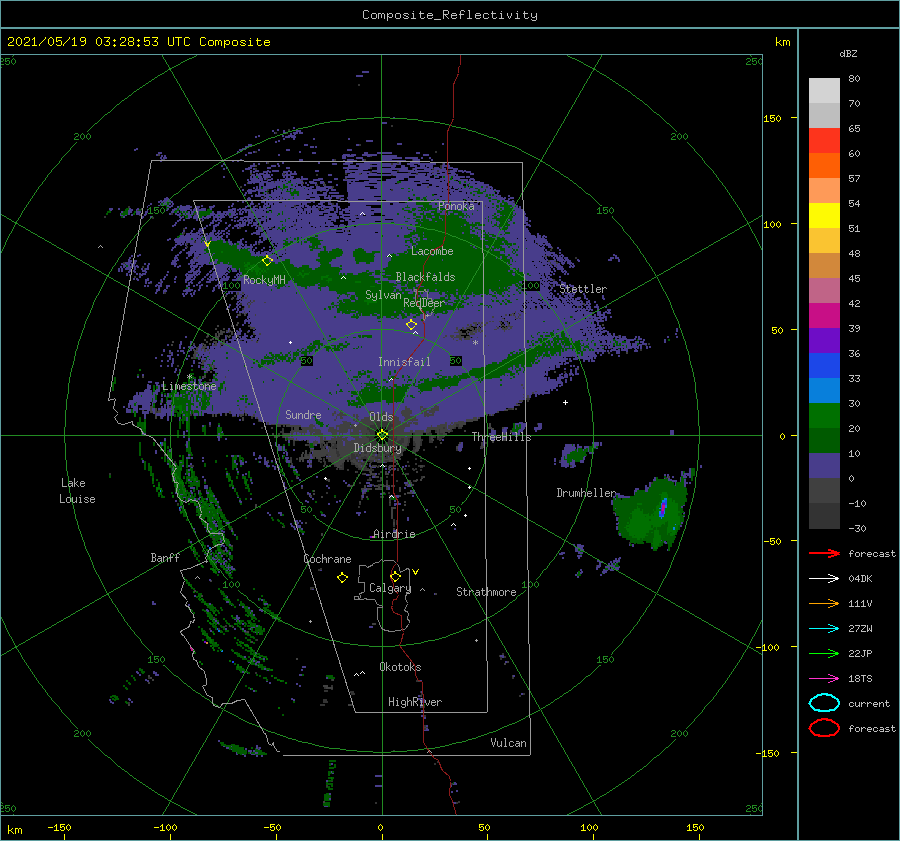Click the Ponoka label
This screenshot has height=841, width=900.
click(x=456, y=206)
